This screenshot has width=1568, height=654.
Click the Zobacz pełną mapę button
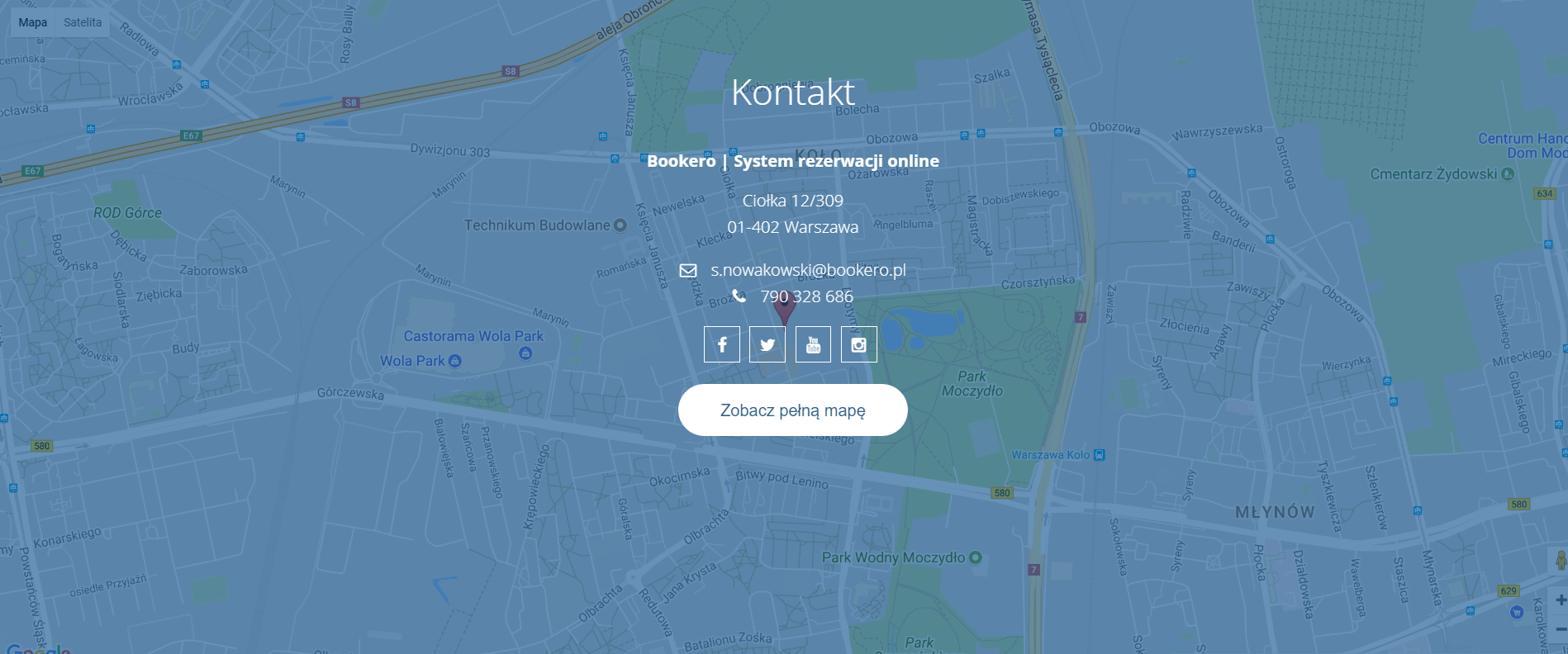[x=793, y=410]
